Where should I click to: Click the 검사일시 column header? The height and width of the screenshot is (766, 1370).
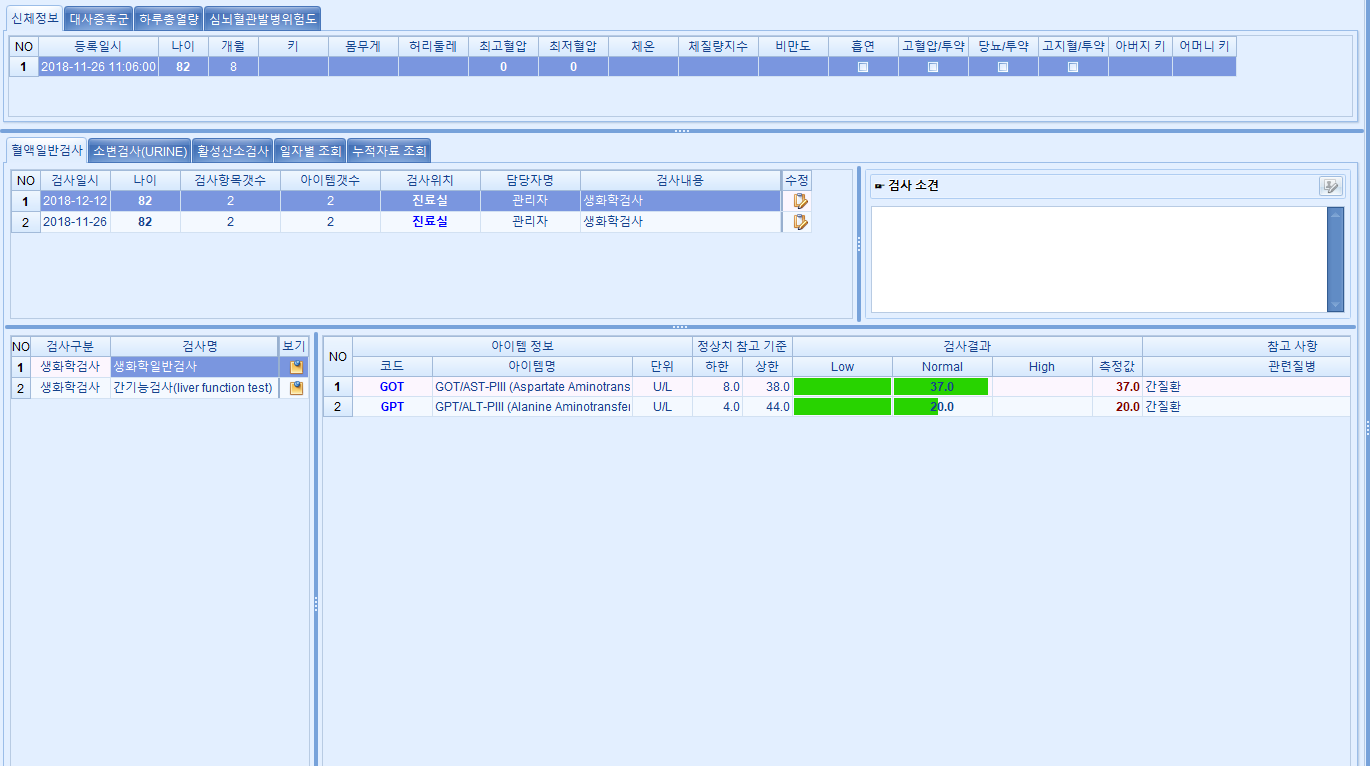tap(75, 180)
